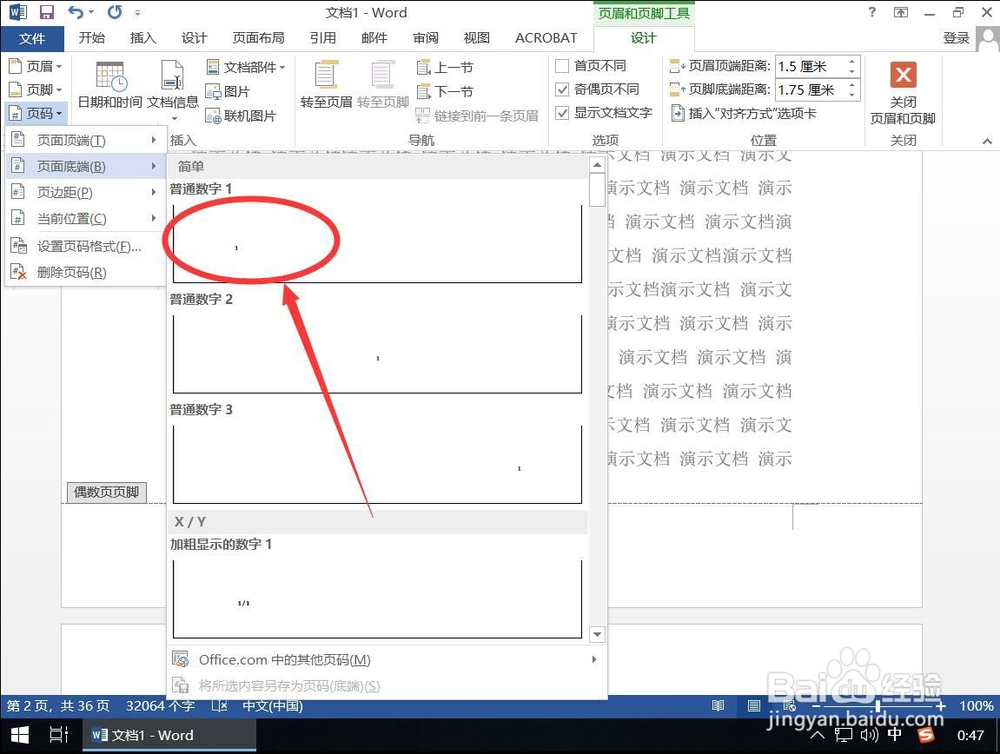1000x754 pixels.
Task: Choose Remove Page Numbers (删除页码)
Action: pyautogui.click(x=85, y=272)
